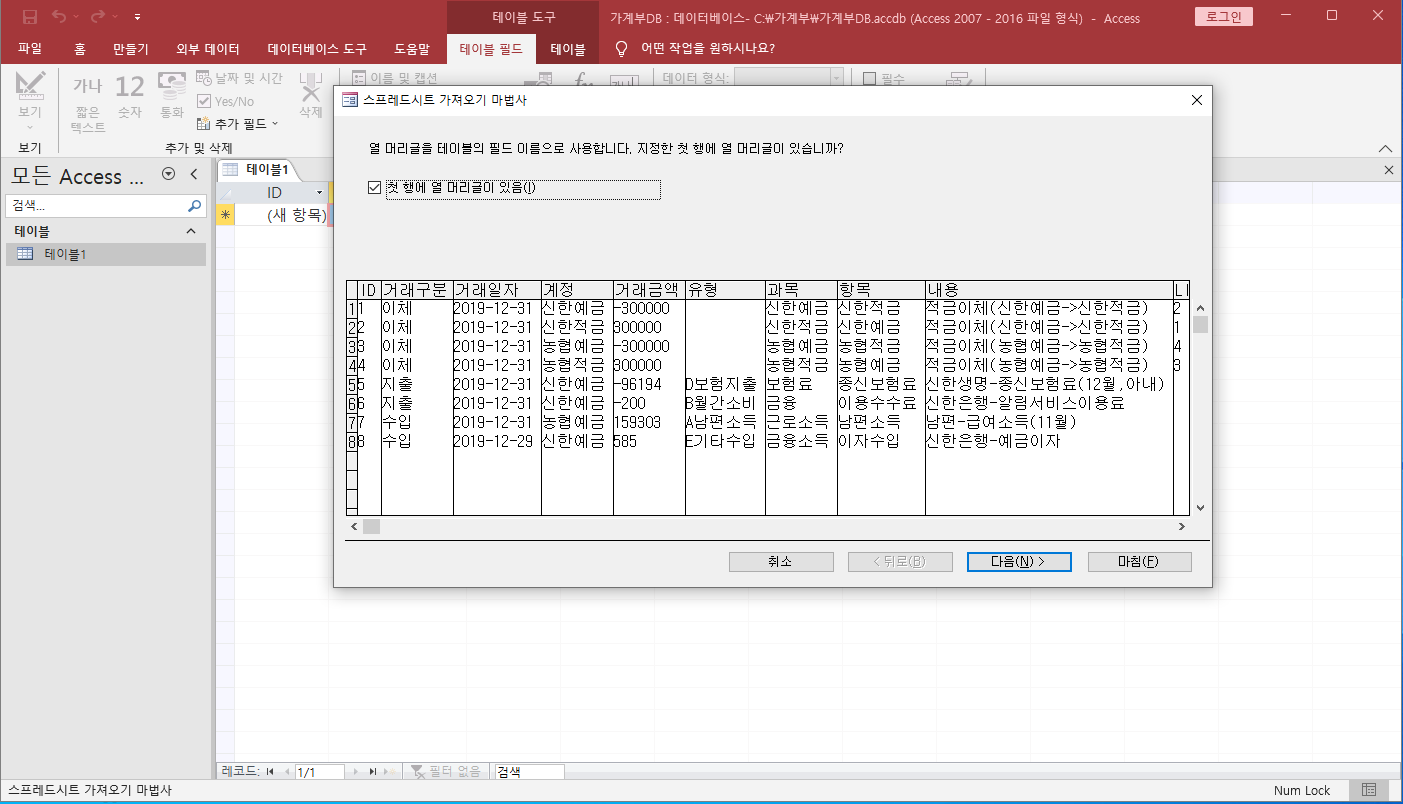Switch to the 도움말 ribbon tab
Screen dimensions: 1403x804
click(412, 48)
